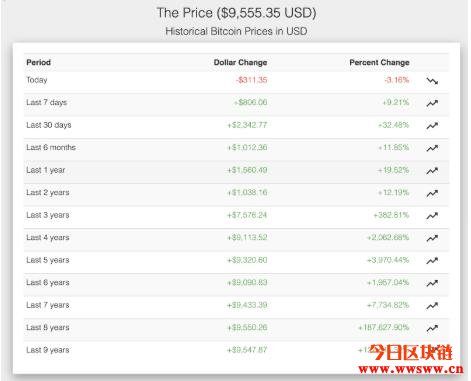Click uptrend icon for Last 2 years

(x=432, y=193)
